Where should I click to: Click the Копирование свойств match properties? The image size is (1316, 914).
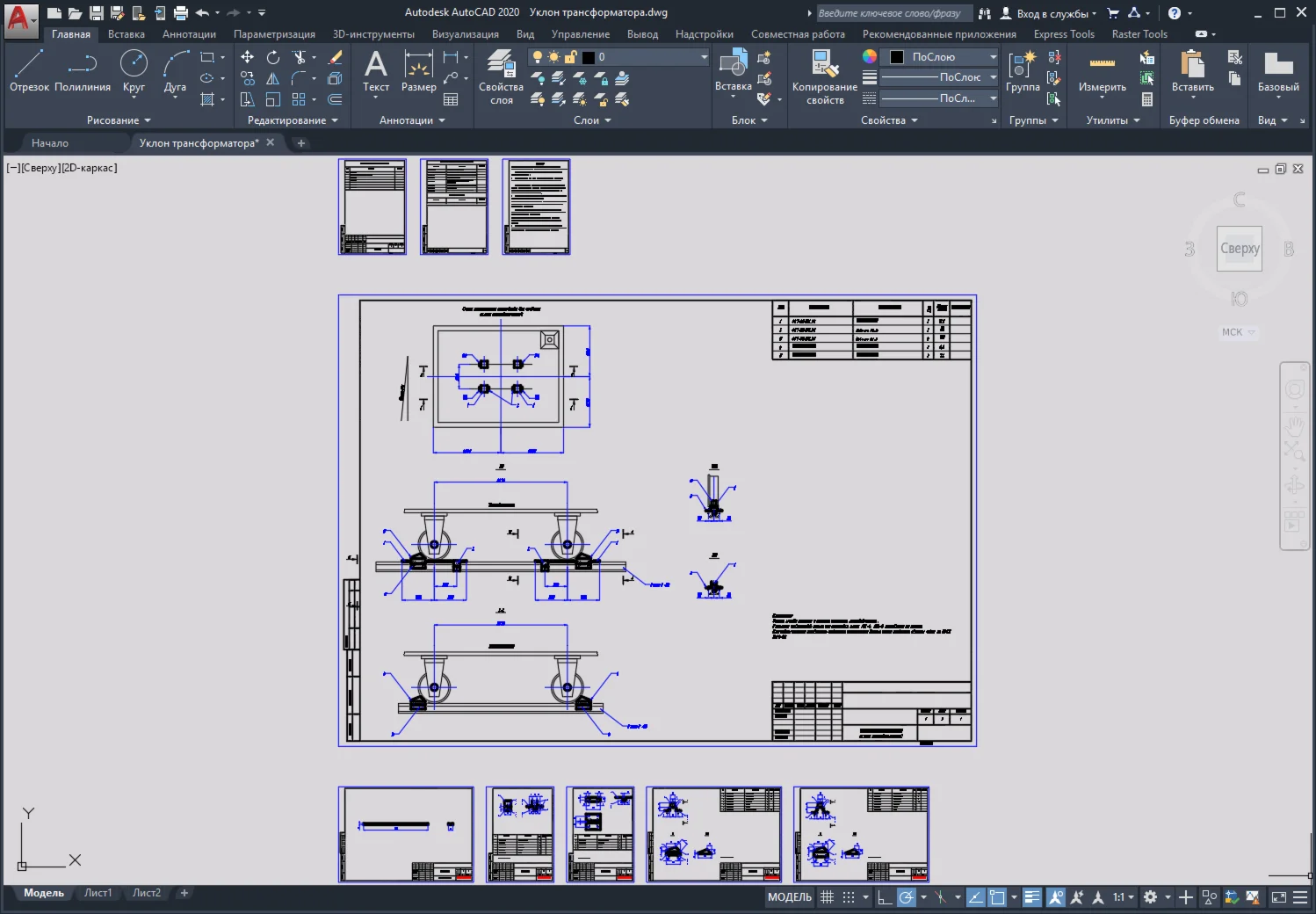pos(824,77)
